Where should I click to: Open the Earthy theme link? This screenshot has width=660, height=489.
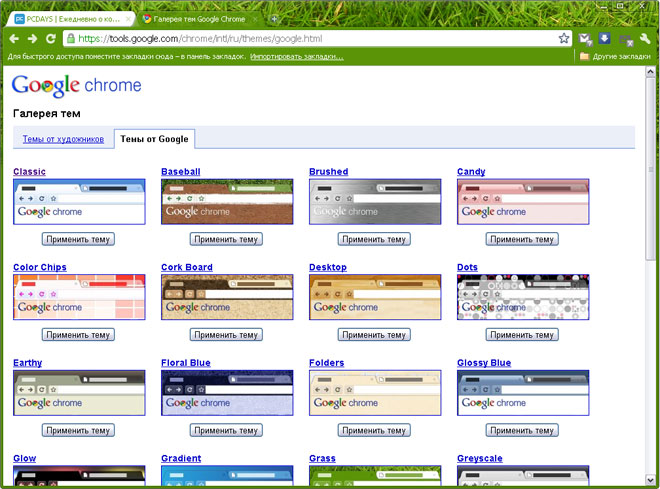28,363
